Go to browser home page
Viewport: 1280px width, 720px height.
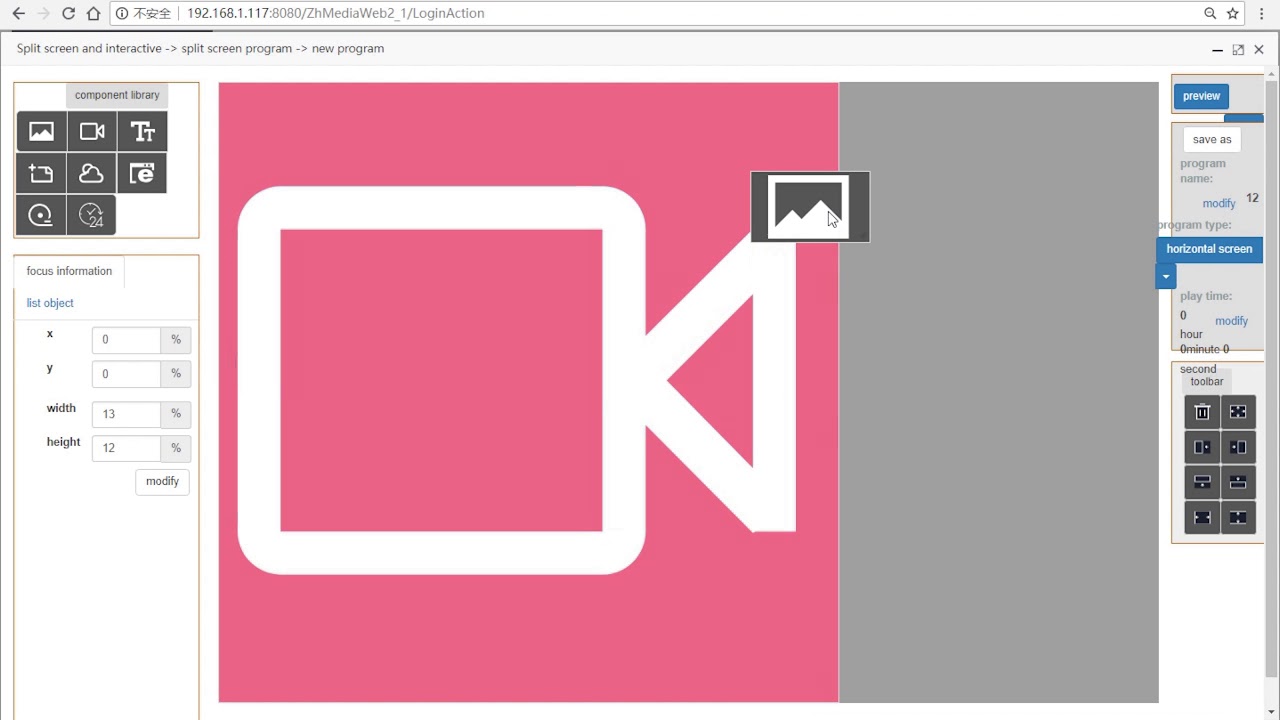tap(93, 13)
